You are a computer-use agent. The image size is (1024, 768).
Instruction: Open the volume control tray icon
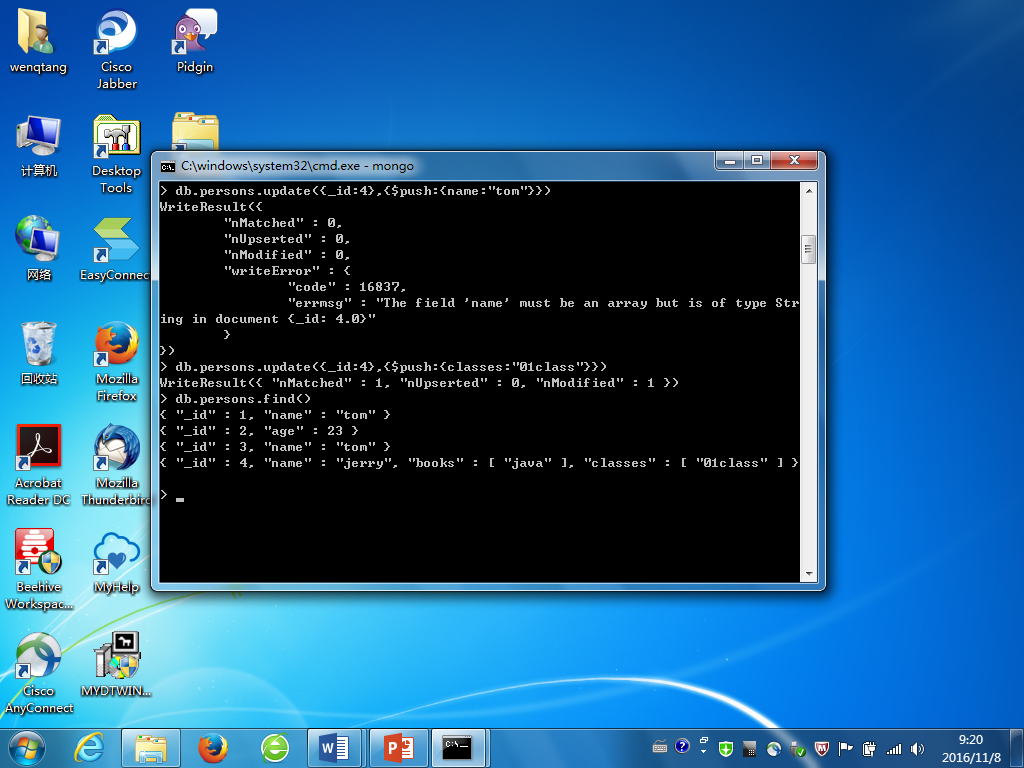coord(918,748)
